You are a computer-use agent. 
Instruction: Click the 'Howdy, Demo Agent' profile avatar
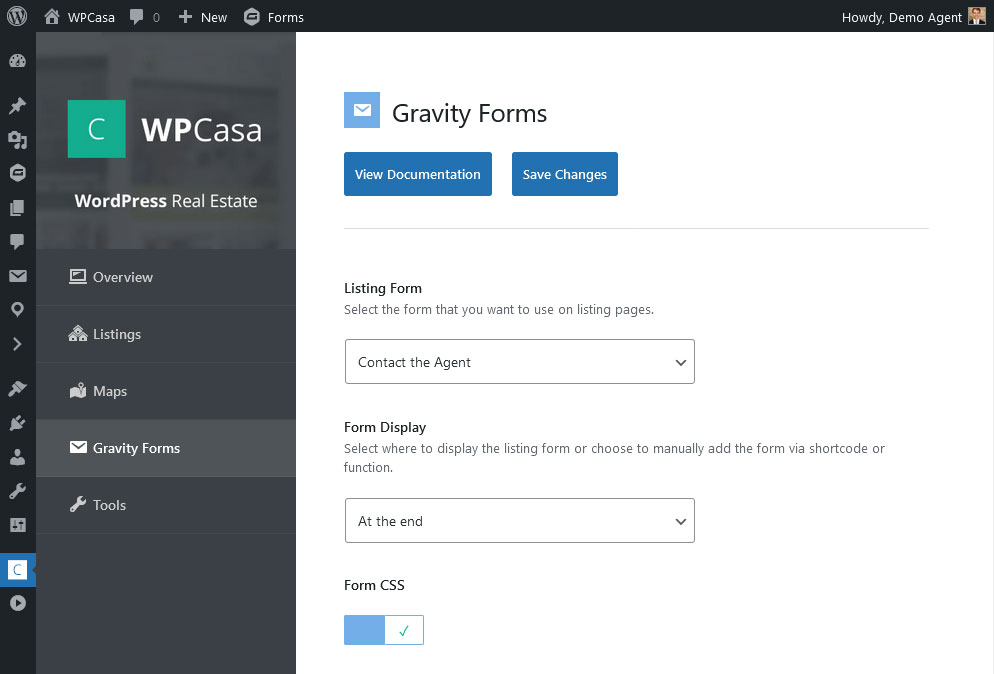(977, 17)
